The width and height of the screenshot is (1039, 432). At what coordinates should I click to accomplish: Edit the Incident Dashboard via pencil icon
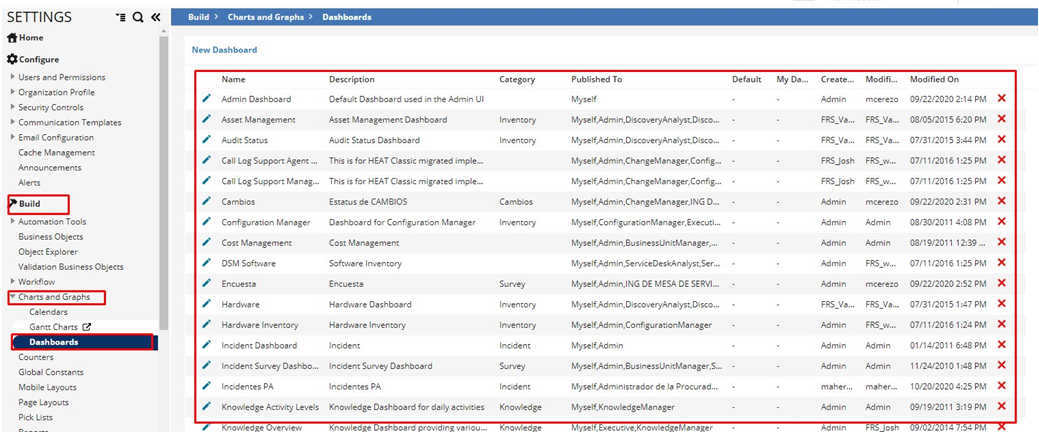(207, 345)
